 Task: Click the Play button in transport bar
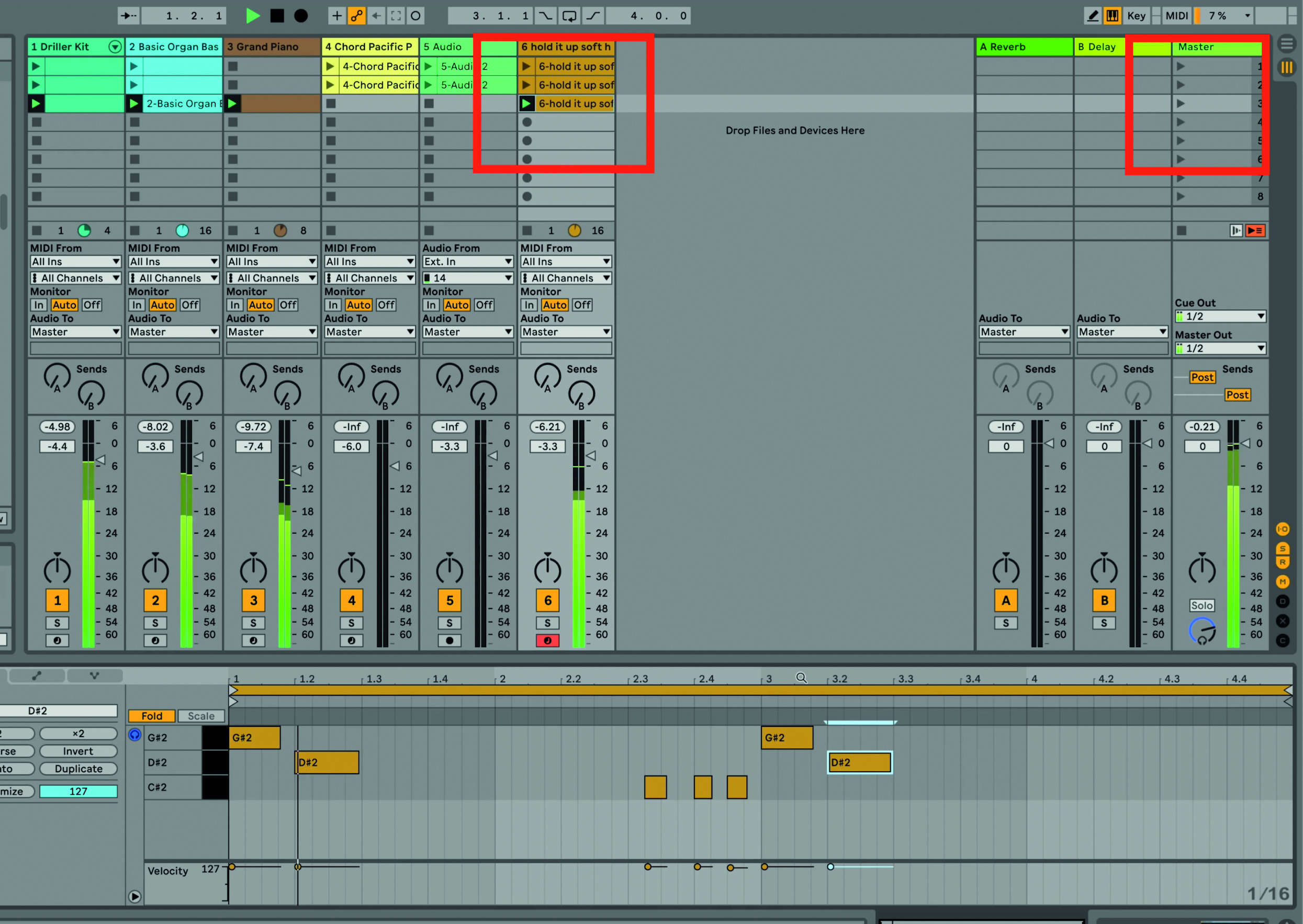click(x=253, y=16)
